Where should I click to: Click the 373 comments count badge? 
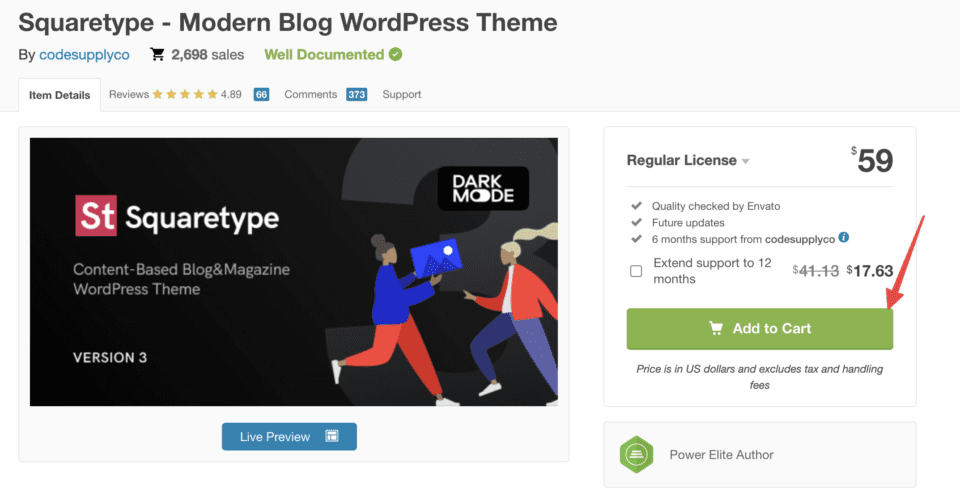tap(356, 95)
